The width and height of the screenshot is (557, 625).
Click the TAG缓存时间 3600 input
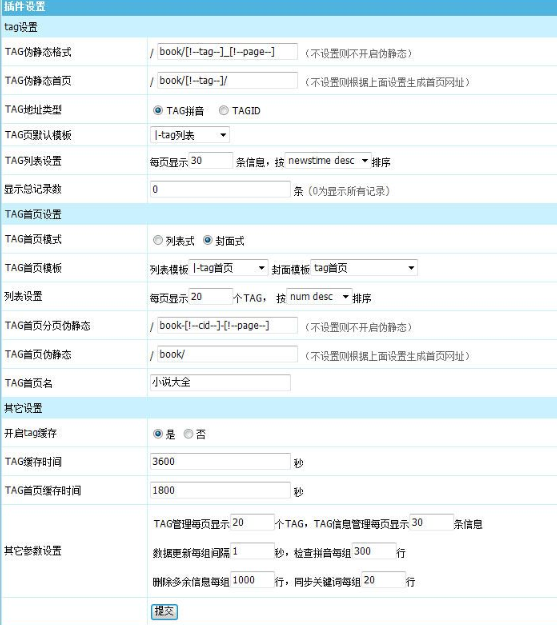point(220,462)
